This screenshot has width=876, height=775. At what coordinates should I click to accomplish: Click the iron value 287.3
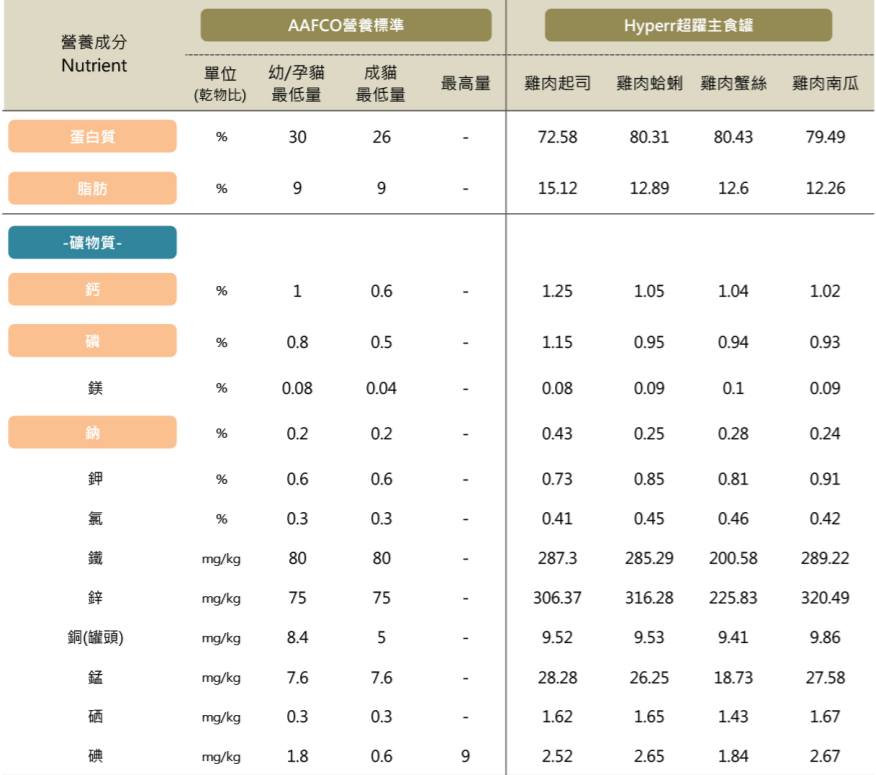[557, 558]
